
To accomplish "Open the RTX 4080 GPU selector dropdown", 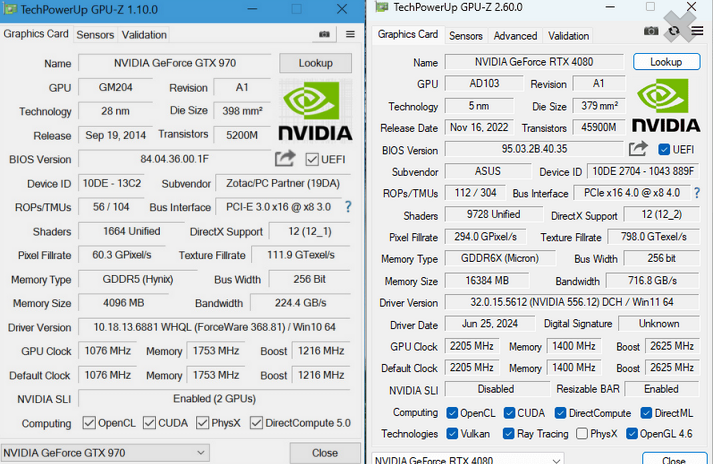I will pos(468,458).
